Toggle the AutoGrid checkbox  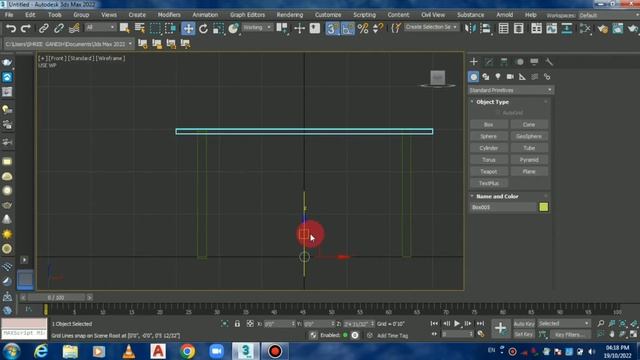[498, 113]
